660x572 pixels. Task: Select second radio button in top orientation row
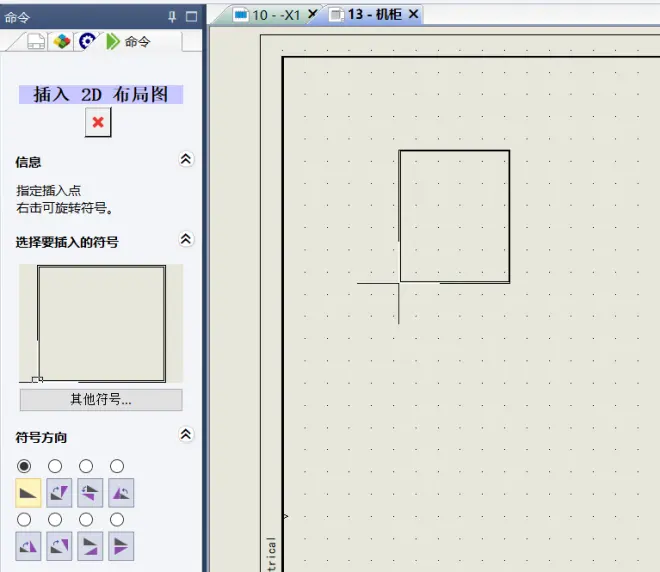(55, 466)
